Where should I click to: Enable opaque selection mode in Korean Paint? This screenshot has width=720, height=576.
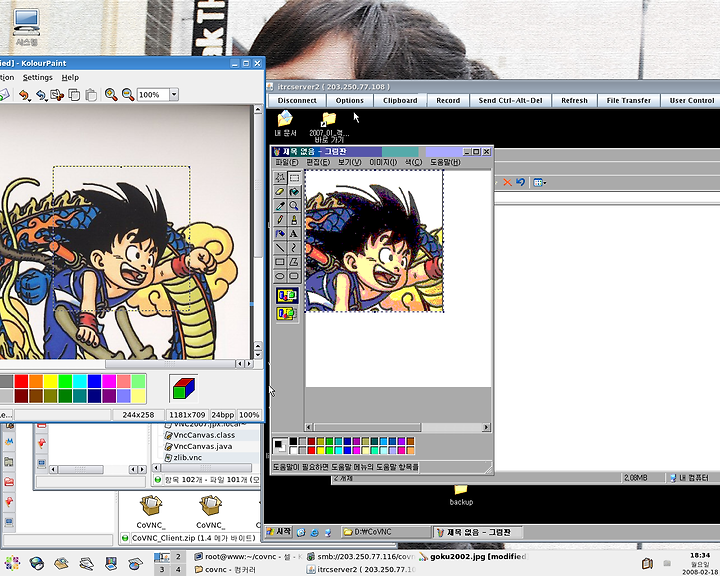pos(287,295)
